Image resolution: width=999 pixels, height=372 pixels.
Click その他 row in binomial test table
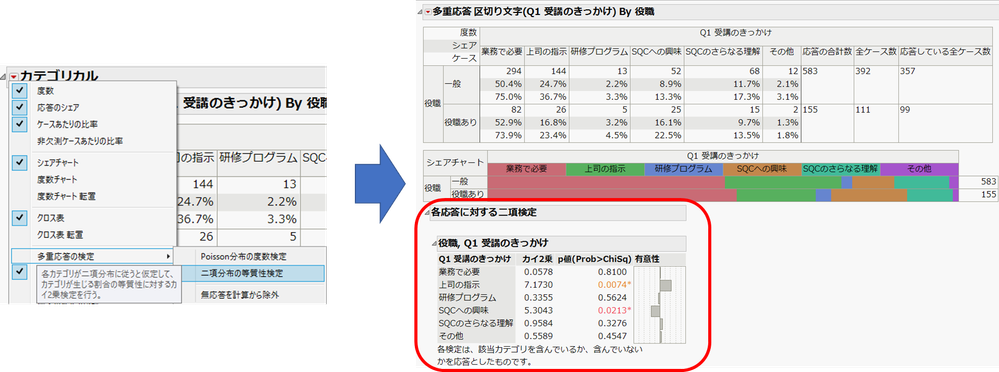(x=534, y=336)
